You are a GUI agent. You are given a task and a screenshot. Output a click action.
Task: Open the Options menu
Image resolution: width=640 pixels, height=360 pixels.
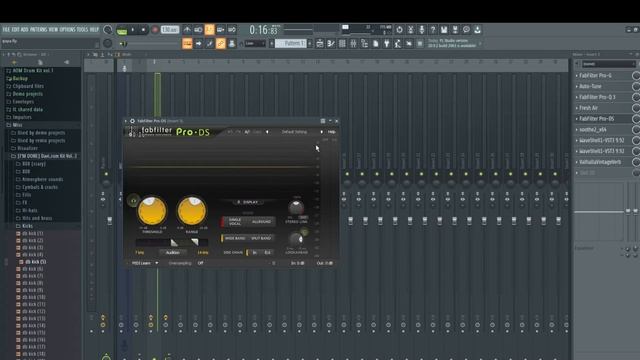coord(68,29)
